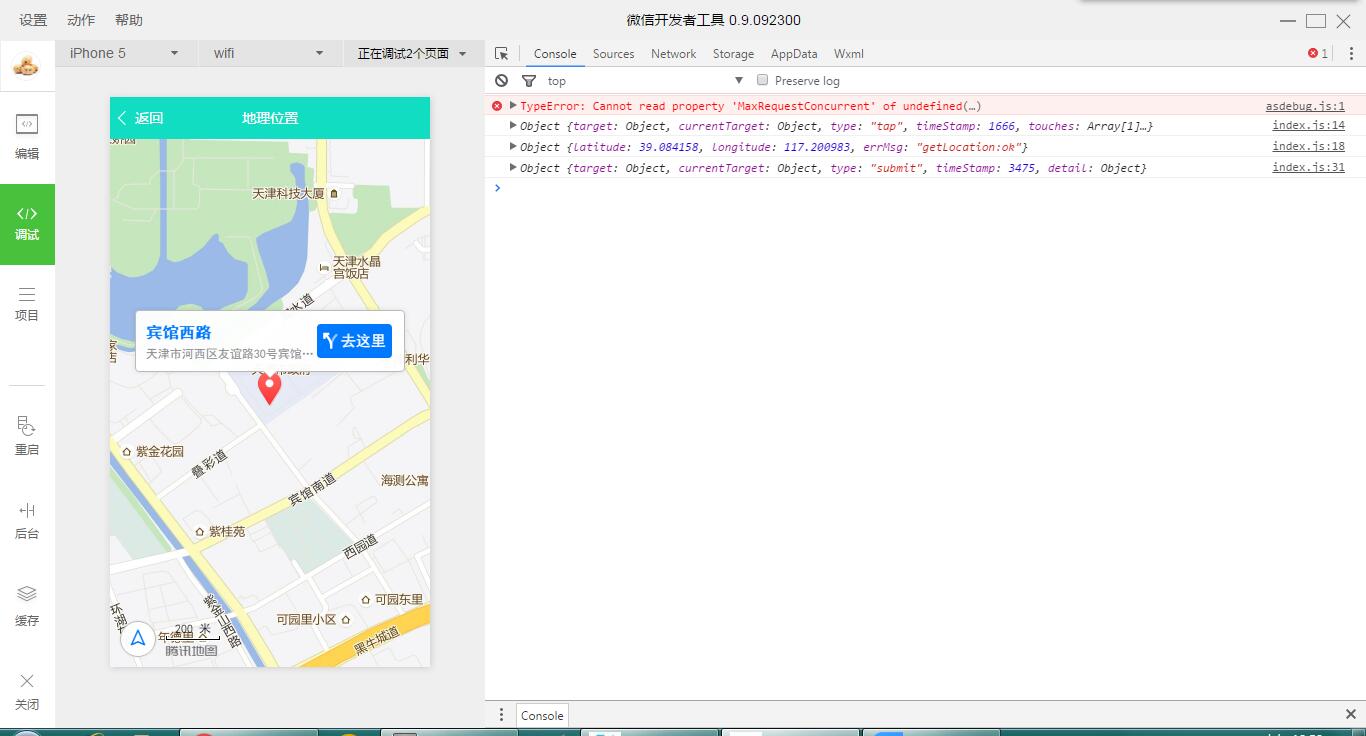The width and height of the screenshot is (1366, 736).
Task: Open the 动作 (Action) menu
Action: [x=81, y=20]
